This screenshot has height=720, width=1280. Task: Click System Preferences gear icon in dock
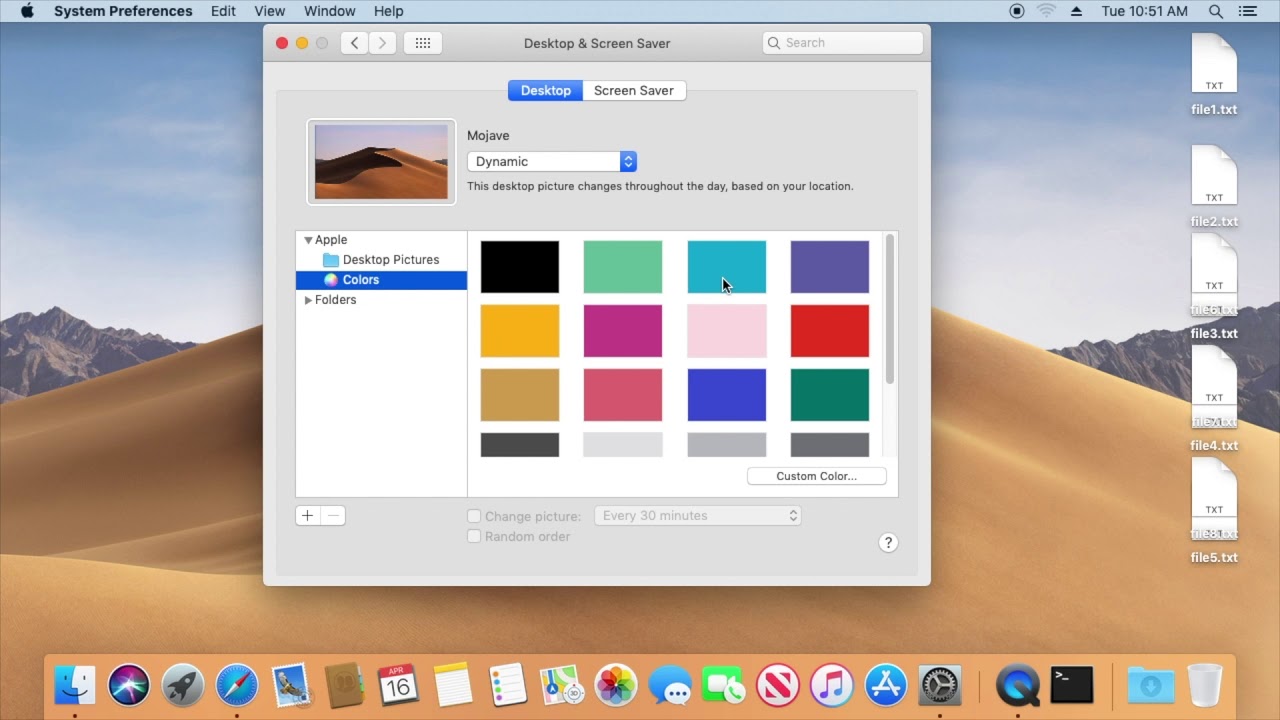point(939,685)
